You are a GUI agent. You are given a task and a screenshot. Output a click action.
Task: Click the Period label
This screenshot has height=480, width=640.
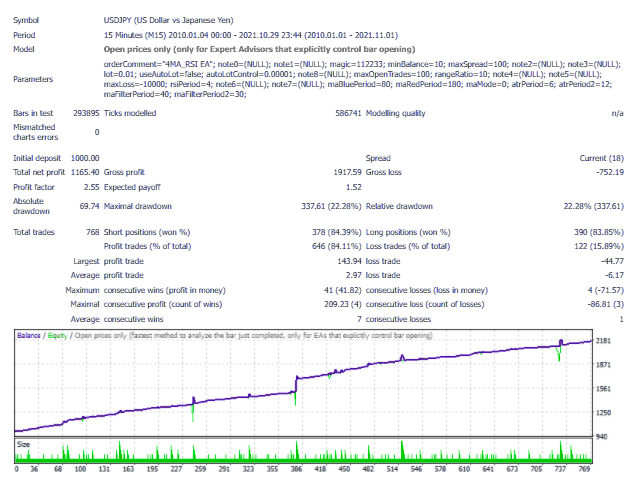point(24,35)
